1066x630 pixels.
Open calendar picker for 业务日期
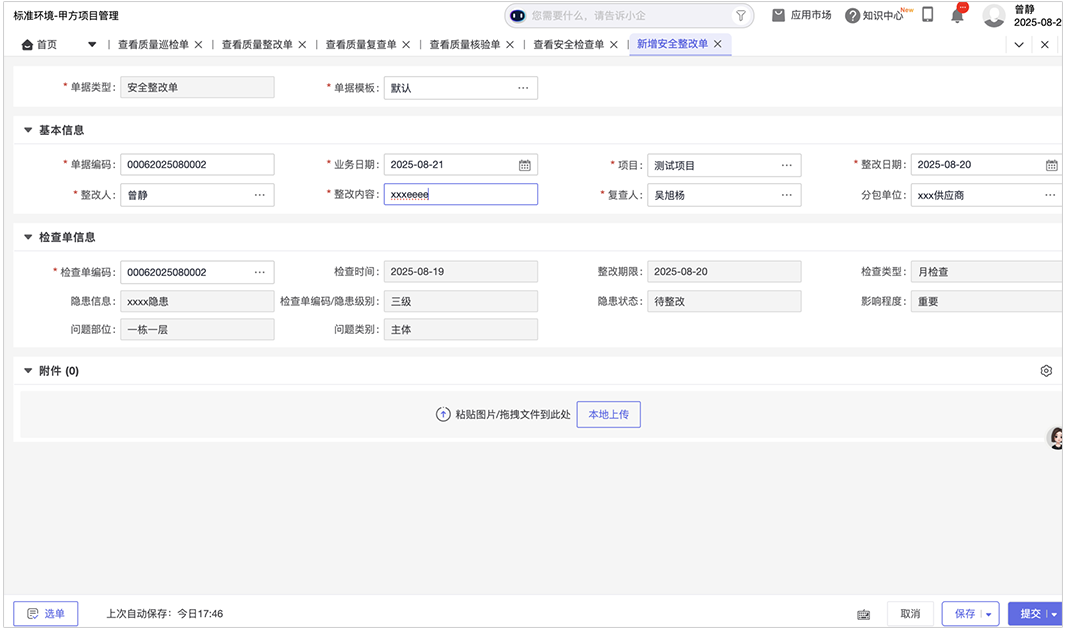[x=525, y=165]
